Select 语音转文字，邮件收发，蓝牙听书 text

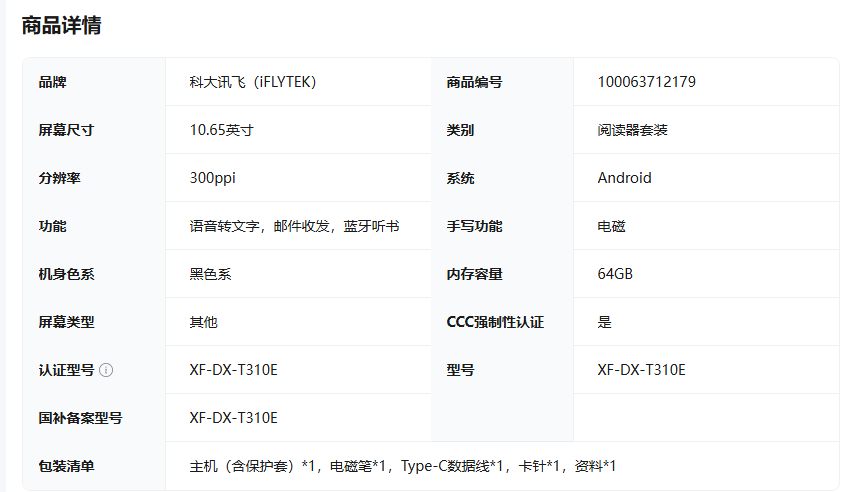[294, 226]
